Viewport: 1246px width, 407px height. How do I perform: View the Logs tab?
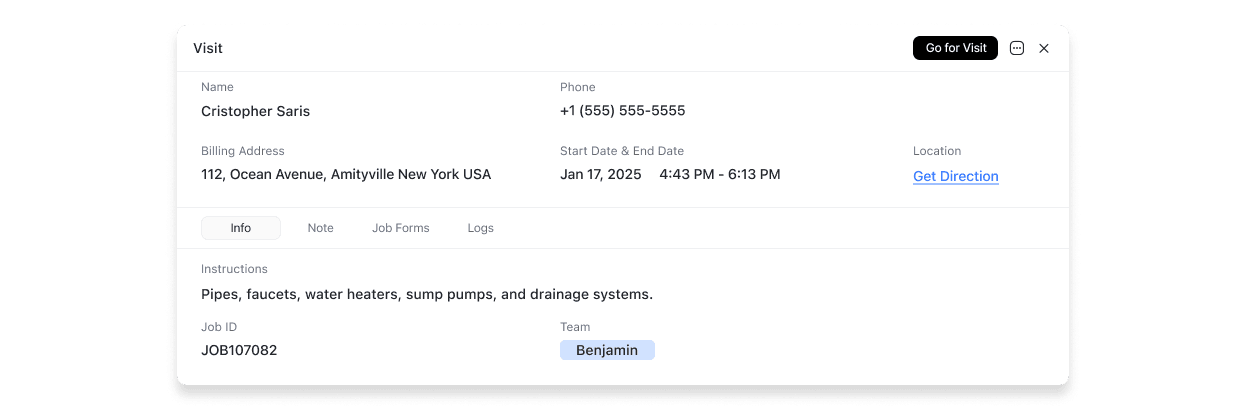480,228
